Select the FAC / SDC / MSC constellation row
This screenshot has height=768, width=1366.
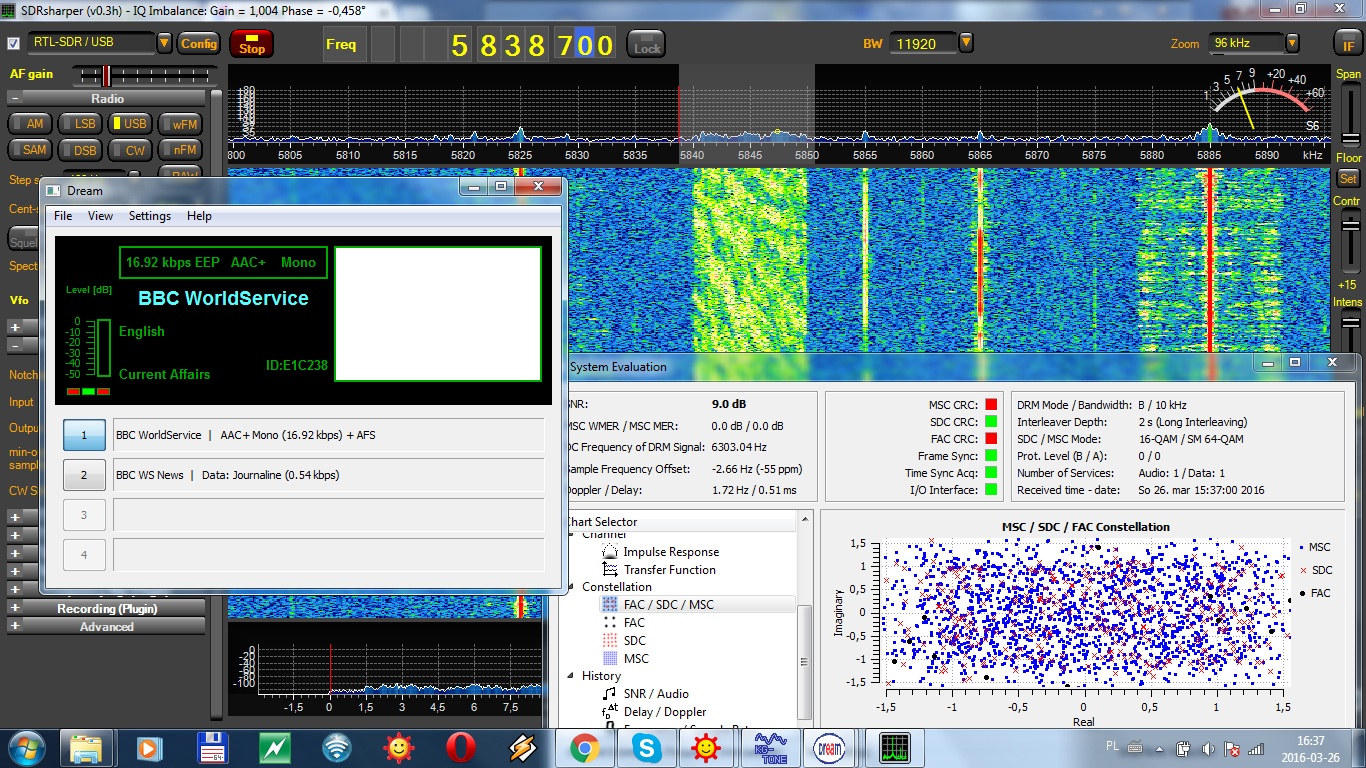697,604
